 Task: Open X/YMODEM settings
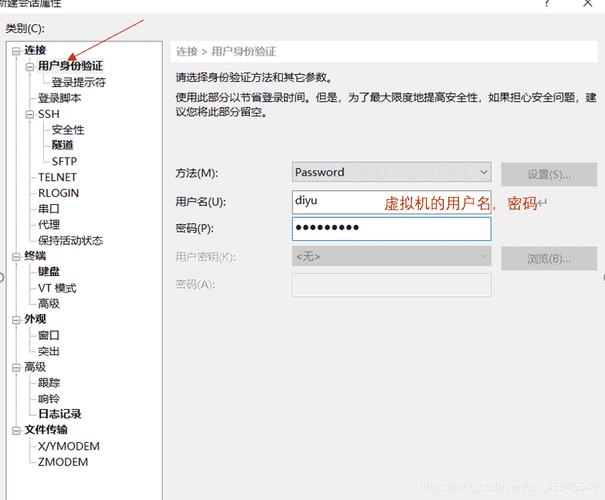pos(69,446)
